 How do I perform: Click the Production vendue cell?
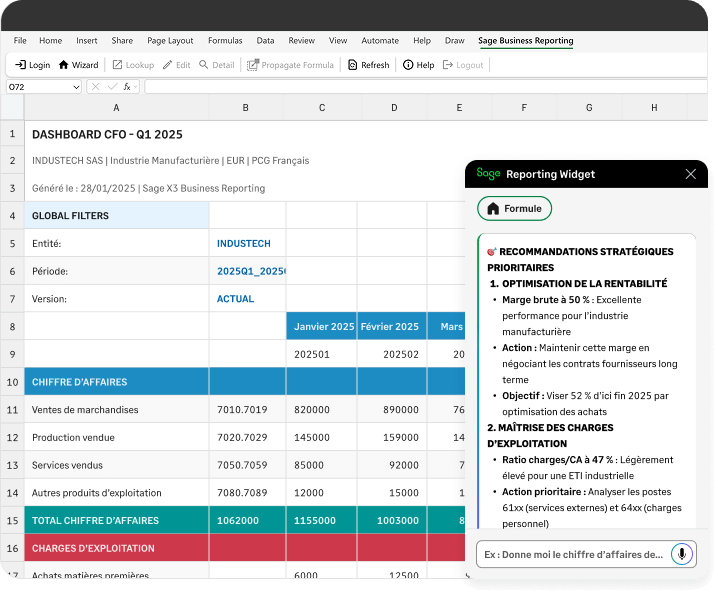click(116, 437)
